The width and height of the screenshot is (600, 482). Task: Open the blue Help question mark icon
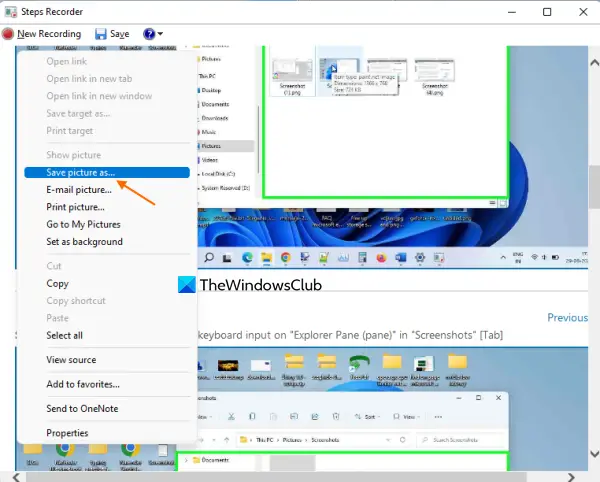coord(149,34)
